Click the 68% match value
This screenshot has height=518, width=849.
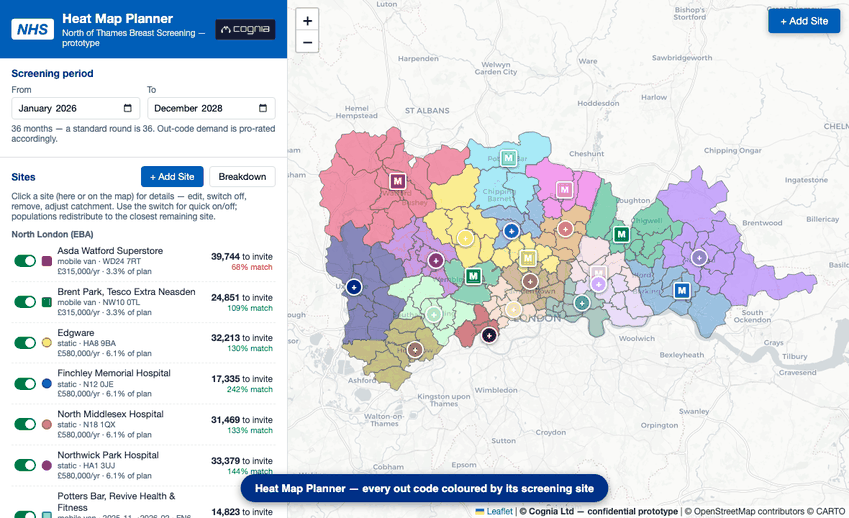click(252, 267)
